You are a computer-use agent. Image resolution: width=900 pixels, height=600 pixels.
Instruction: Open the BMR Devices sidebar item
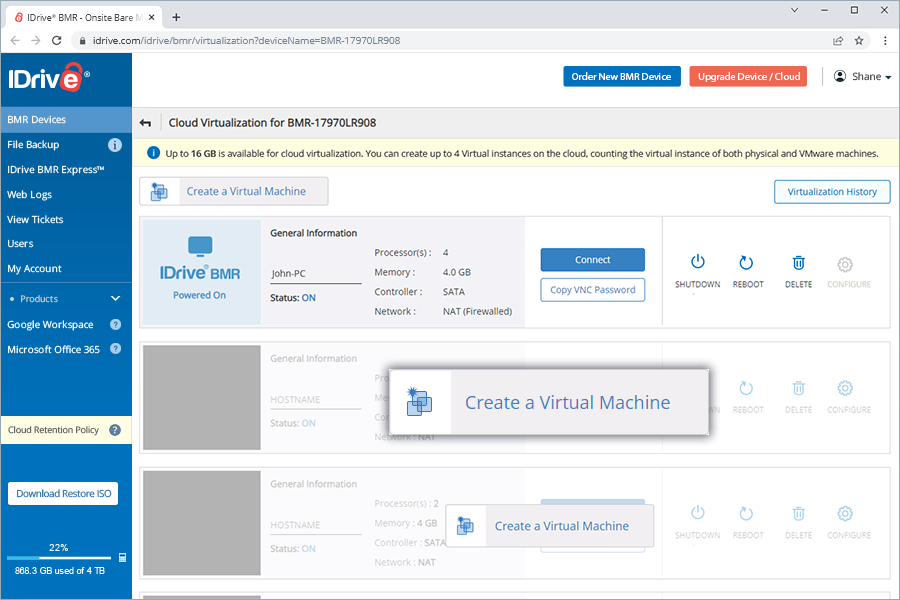[x=37, y=120]
